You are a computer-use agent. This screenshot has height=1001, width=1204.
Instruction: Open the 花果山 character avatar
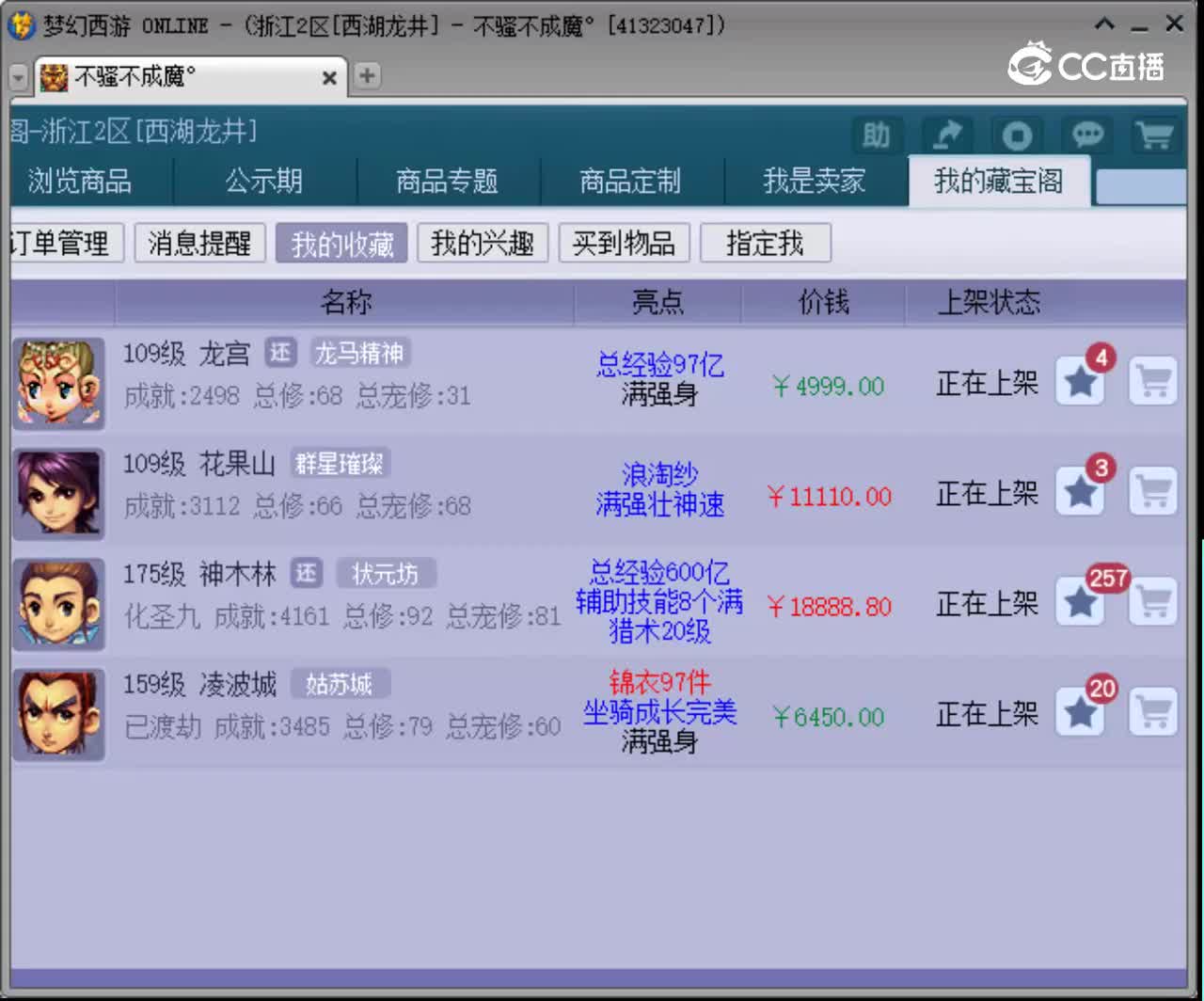click(x=59, y=494)
